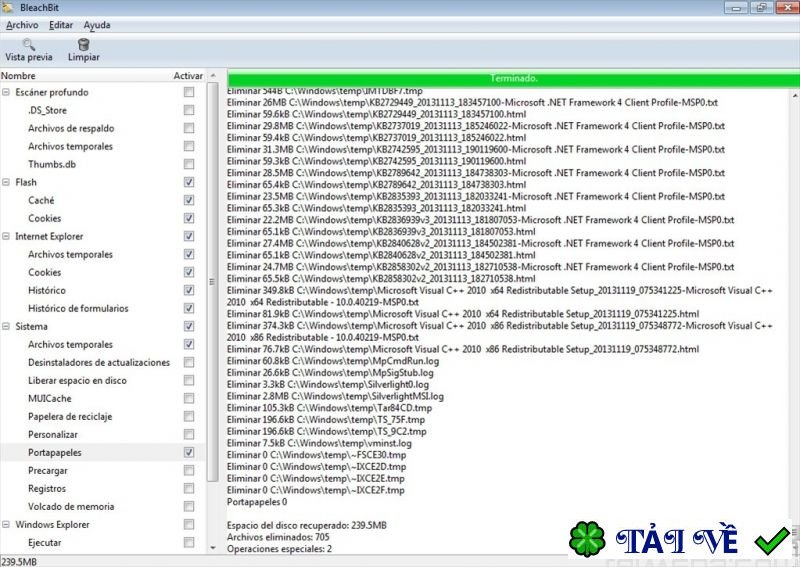
Task: Click the Activar column header
Action: pos(188,76)
